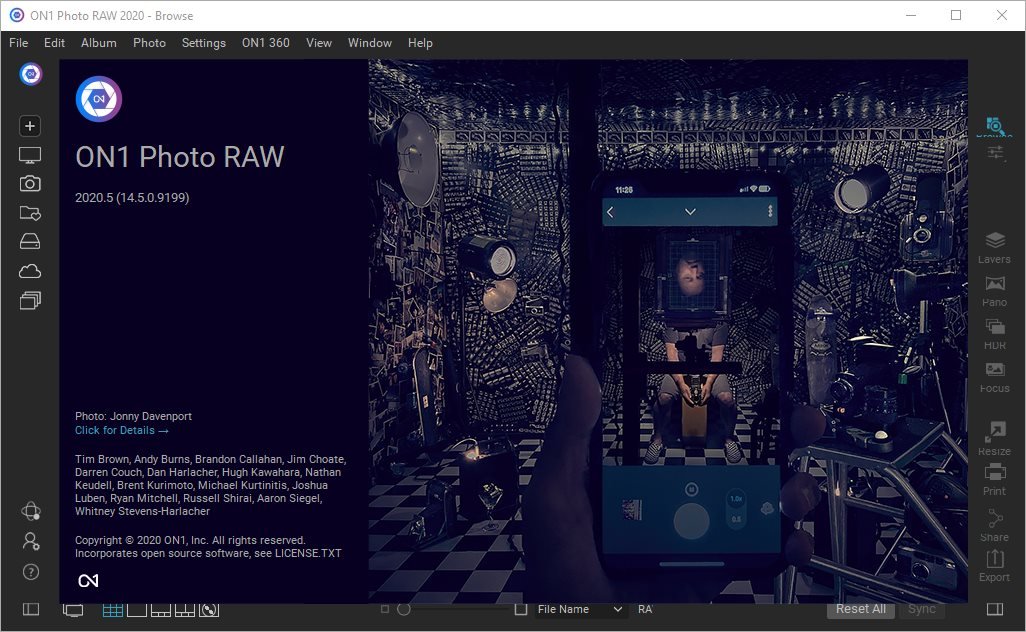Click the Print icon
1026x632 pixels.
tap(995, 480)
